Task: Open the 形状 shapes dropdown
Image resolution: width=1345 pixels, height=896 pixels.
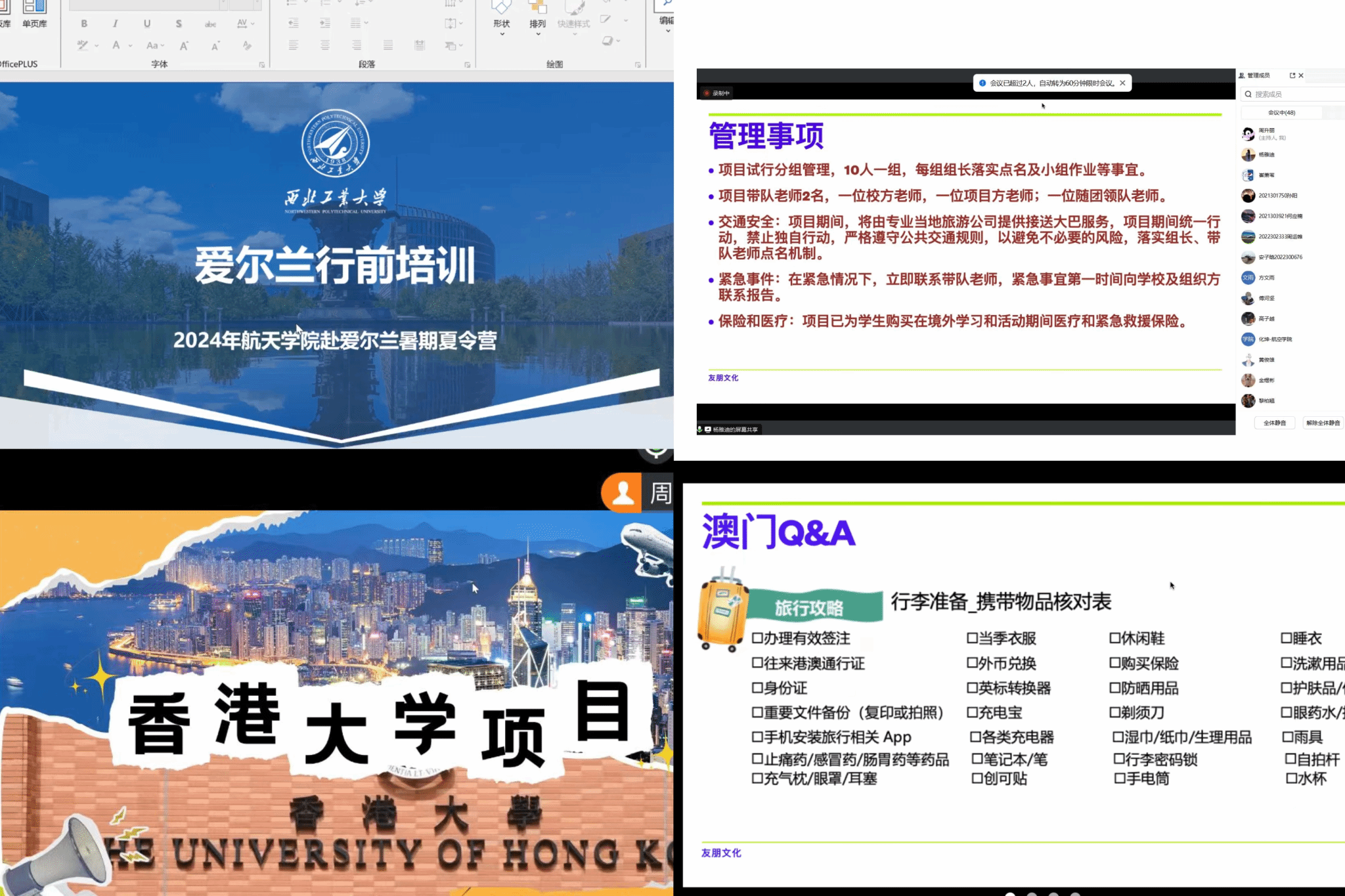Action: pyautogui.click(x=502, y=25)
